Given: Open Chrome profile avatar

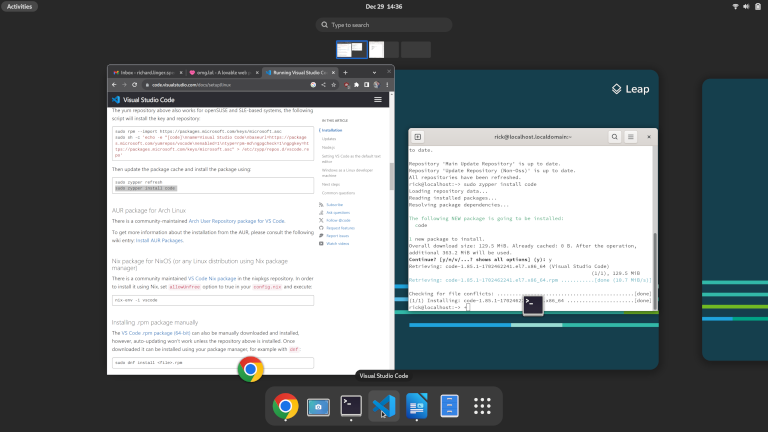Looking at the screenshot, I should tap(376, 85).
